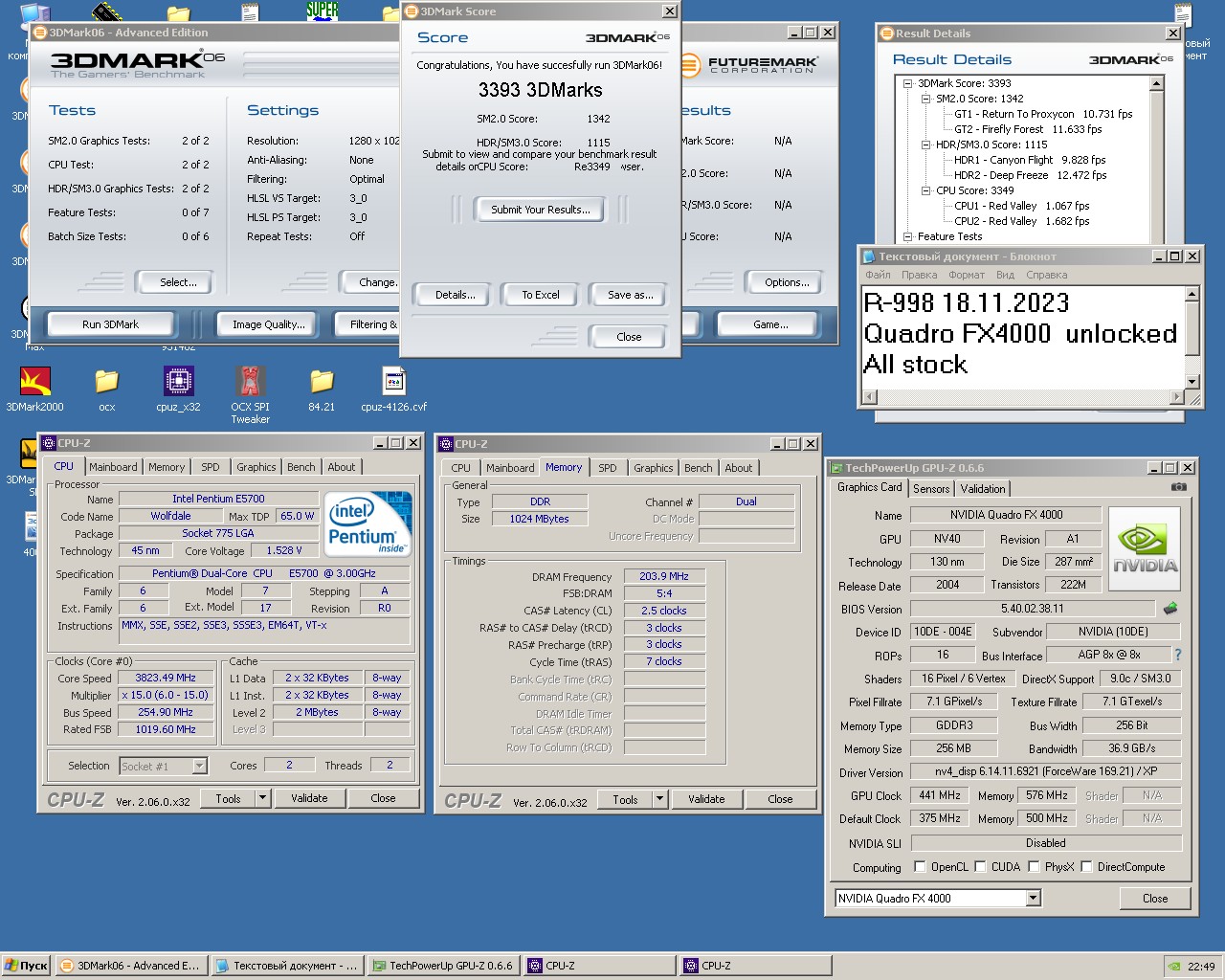Open Mainboard tab in CPU-Z CPU window
Image resolution: width=1225 pixels, height=980 pixels.
[x=113, y=467]
